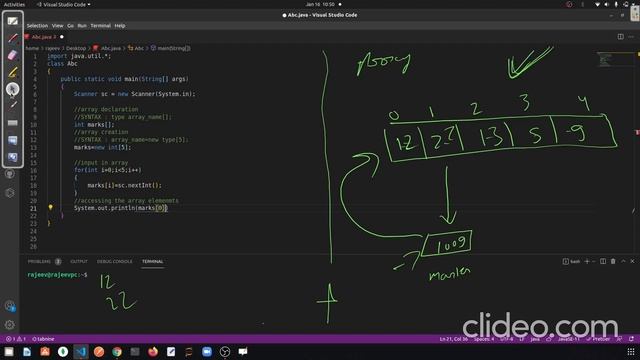
Task: Open Visual Studio Code in the taskbar
Action: 81,351
